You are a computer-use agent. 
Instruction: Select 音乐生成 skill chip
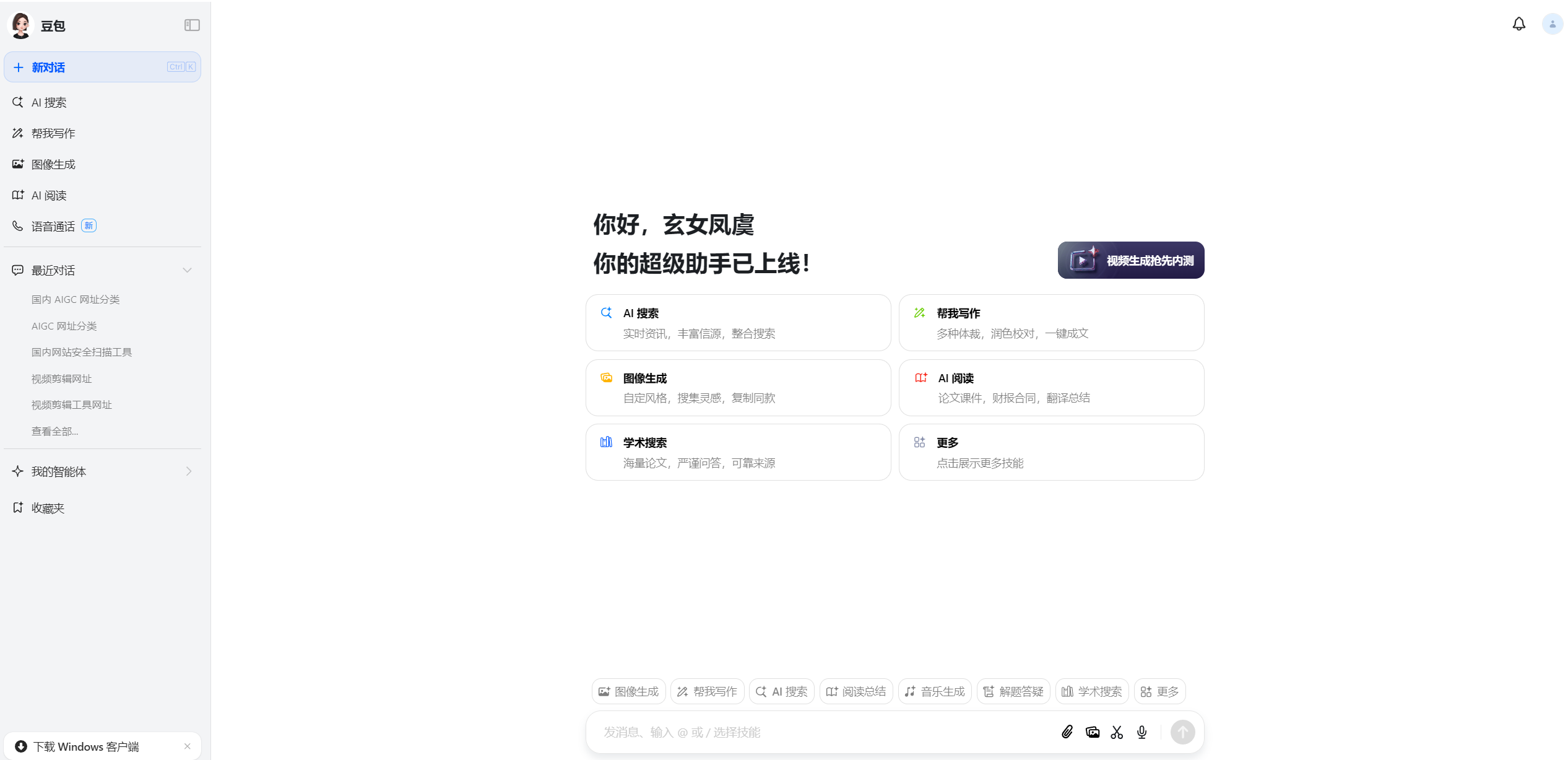click(935, 691)
